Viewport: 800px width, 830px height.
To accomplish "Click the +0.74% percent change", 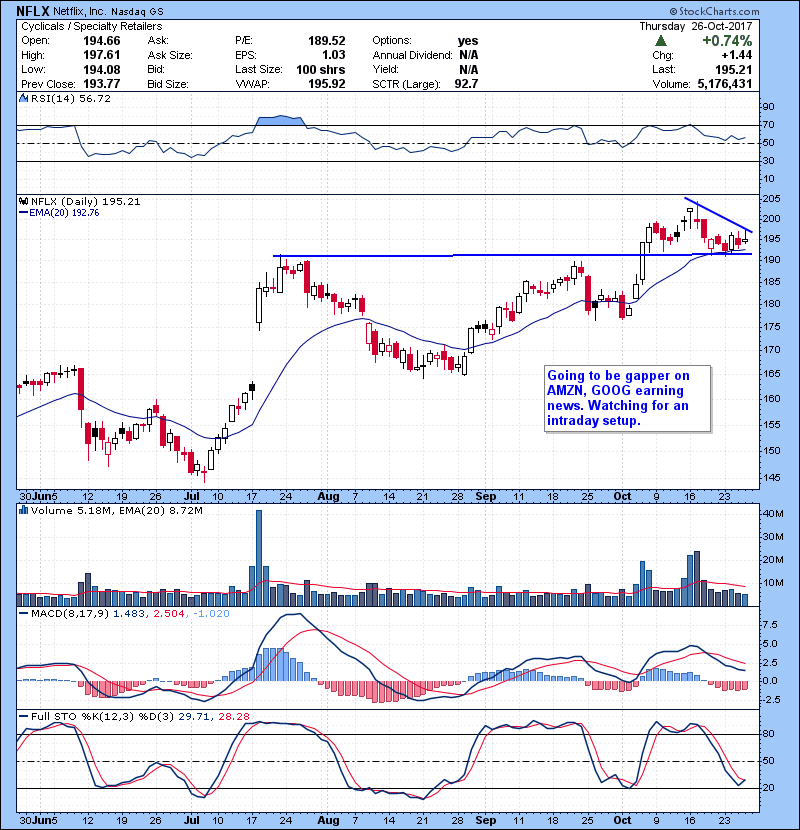I will pos(727,41).
